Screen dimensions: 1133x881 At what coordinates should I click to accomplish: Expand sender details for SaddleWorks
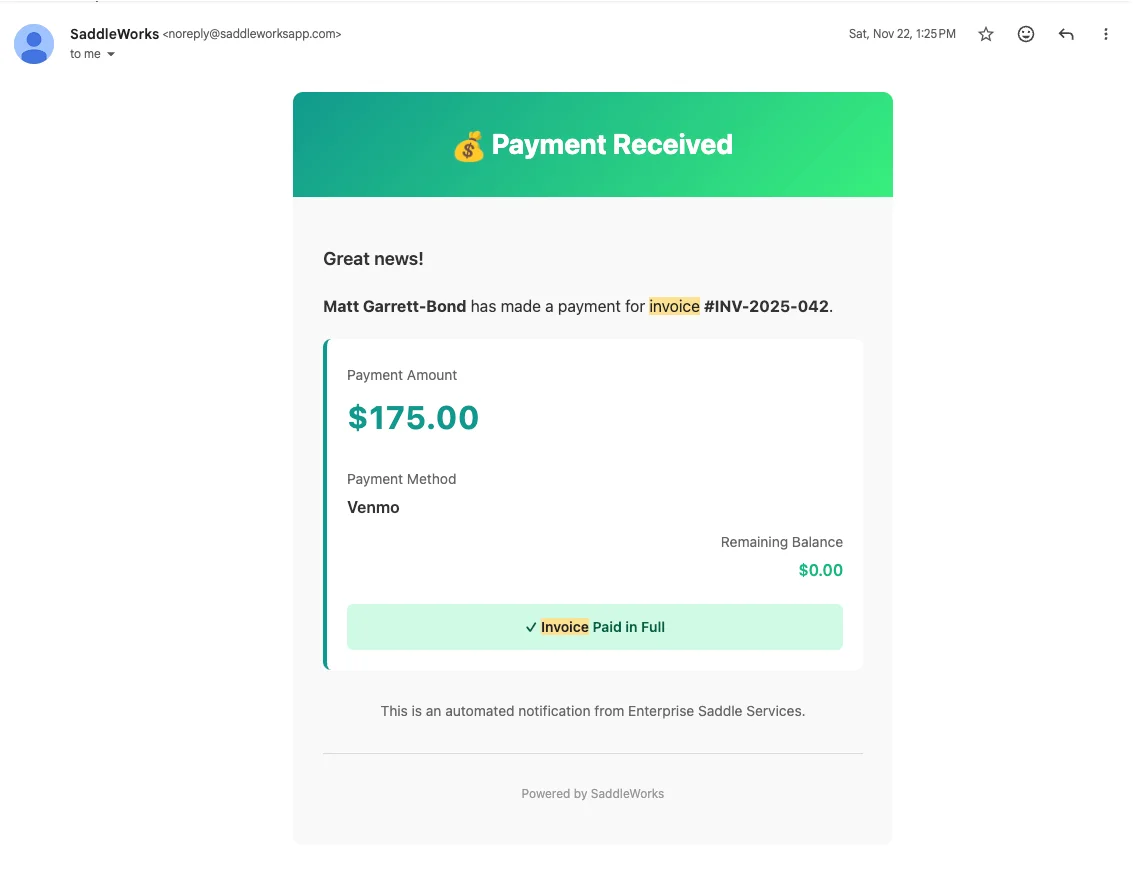pos(114,33)
